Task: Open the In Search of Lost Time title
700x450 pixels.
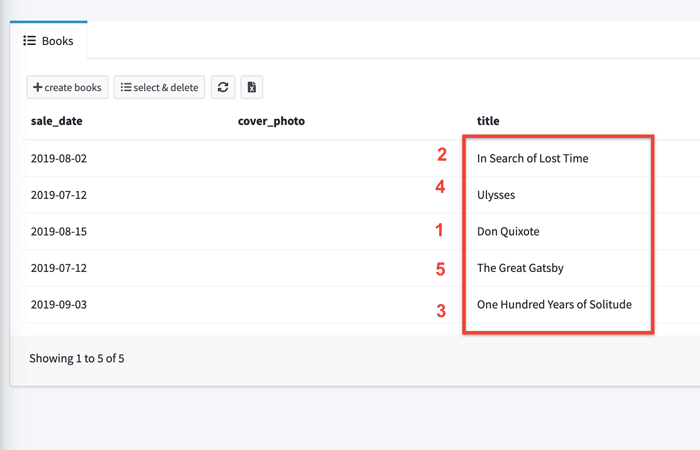Action: pyautogui.click(x=533, y=158)
